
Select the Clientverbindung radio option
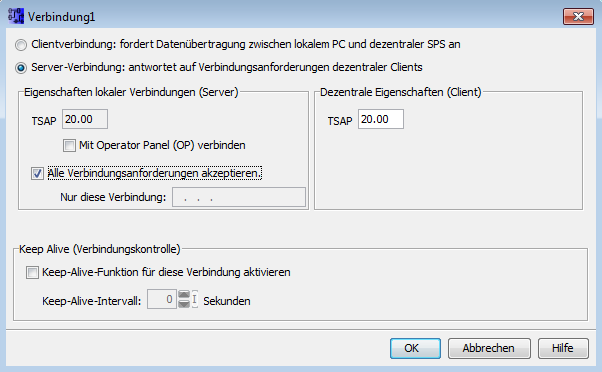(x=21, y=45)
